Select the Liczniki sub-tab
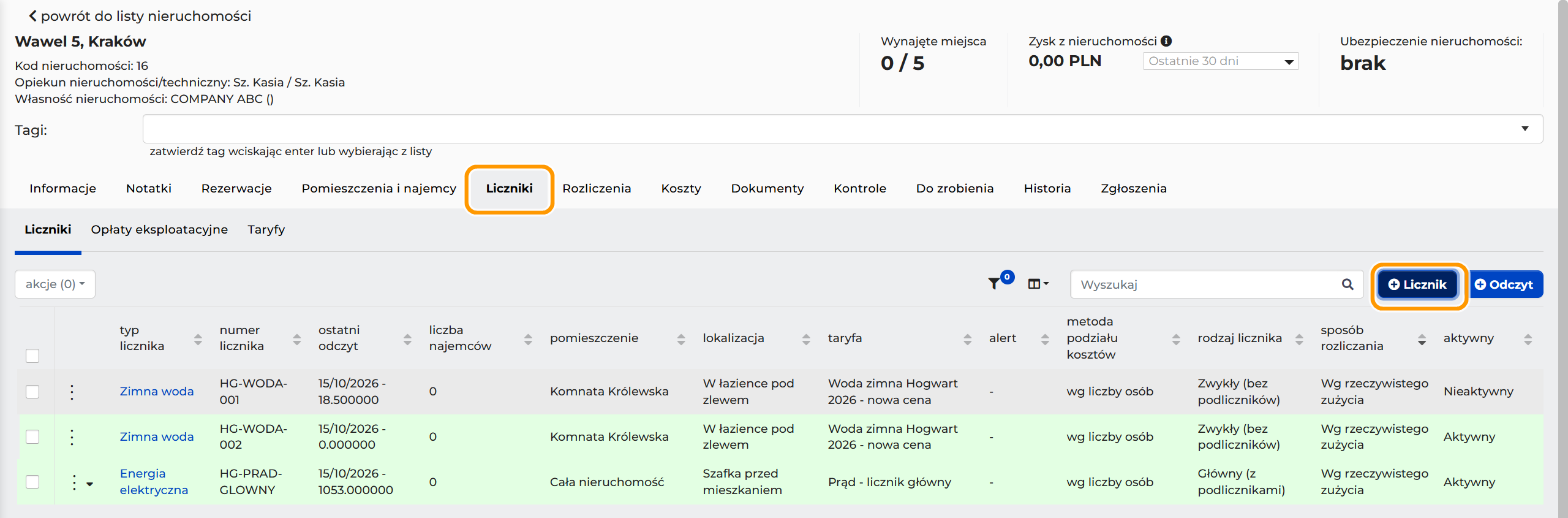The height and width of the screenshot is (518, 1568). click(48, 229)
